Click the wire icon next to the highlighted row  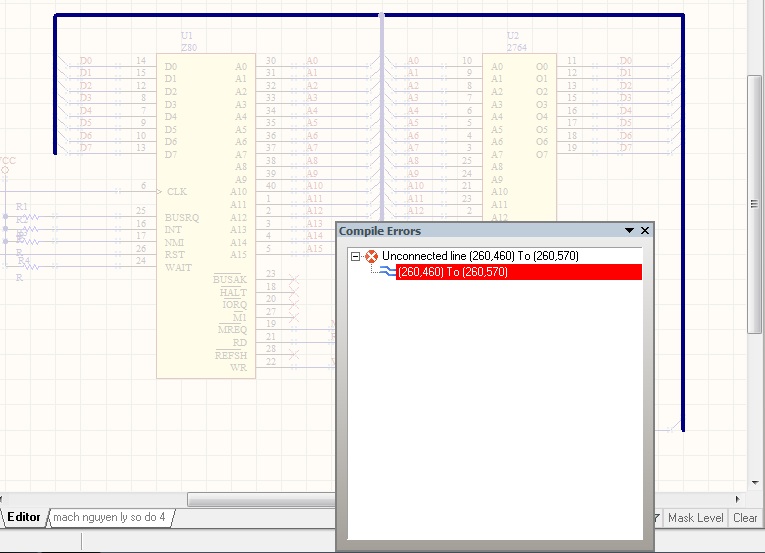[387, 271]
